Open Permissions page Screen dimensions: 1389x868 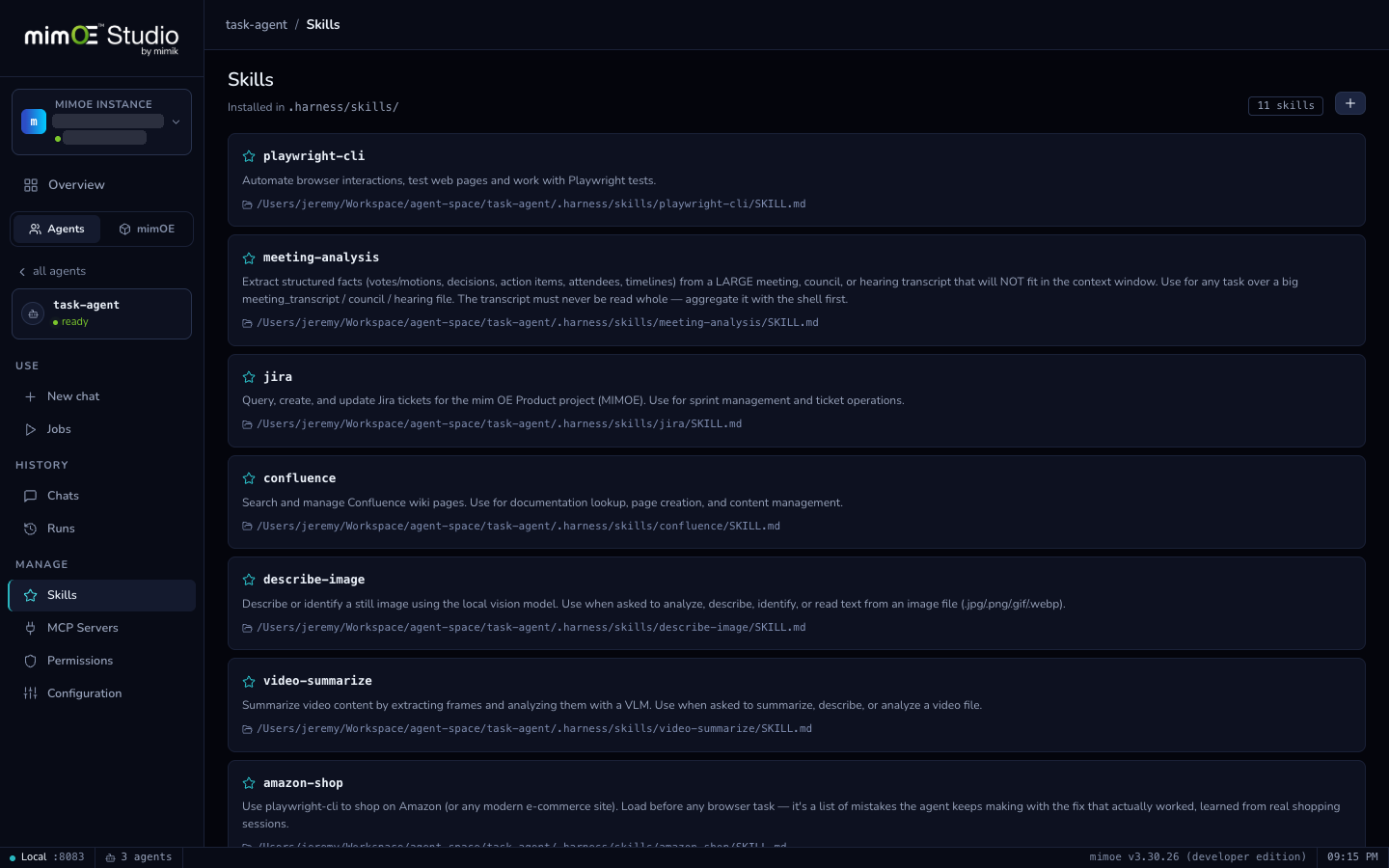tap(101, 661)
